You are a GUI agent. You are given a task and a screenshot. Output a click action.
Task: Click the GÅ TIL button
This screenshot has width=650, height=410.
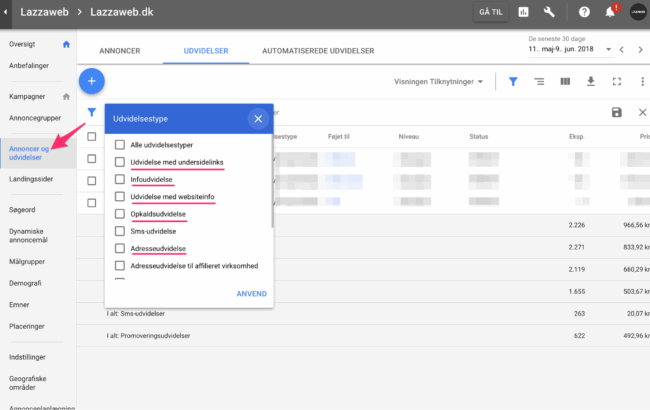(x=491, y=12)
